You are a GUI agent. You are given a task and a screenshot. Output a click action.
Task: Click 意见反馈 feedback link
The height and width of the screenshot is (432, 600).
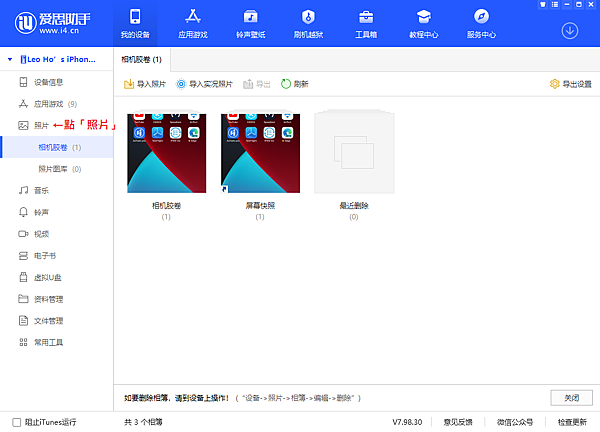click(458, 422)
